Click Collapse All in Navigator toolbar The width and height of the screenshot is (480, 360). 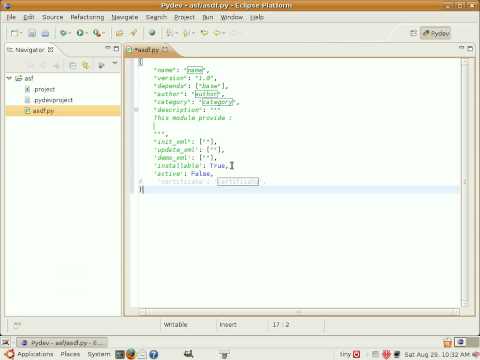click(x=73, y=66)
